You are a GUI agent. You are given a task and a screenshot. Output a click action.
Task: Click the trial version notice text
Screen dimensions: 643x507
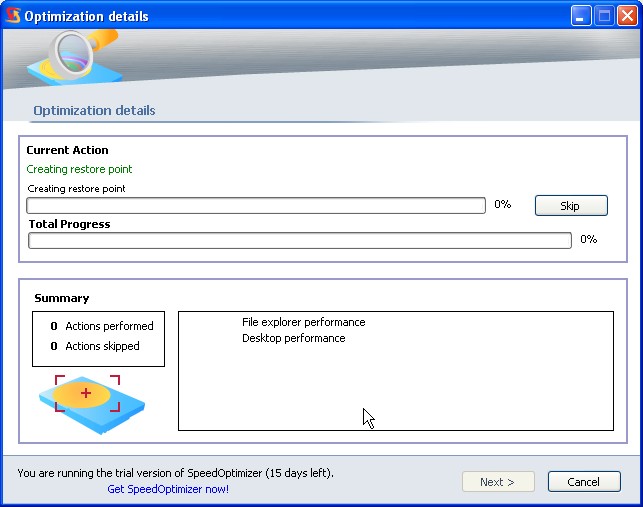176,473
